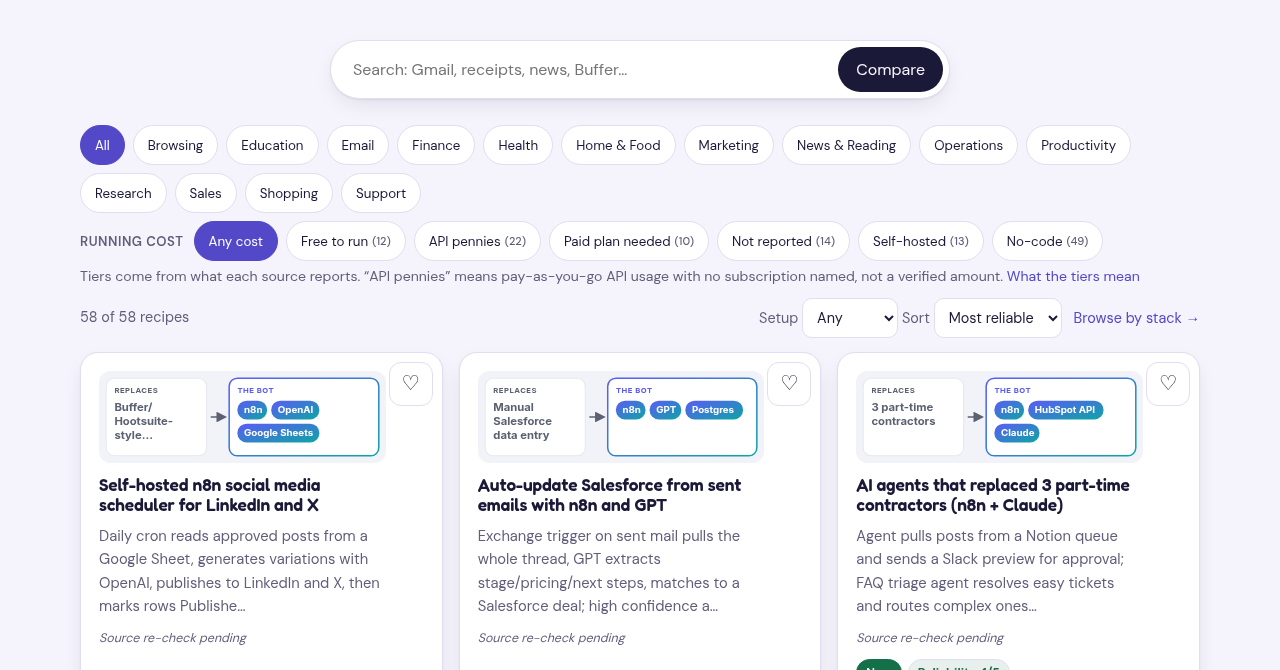Switch to Productivity category
Image resolution: width=1280 pixels, height=670 pixels.
tap(1078, 145)
